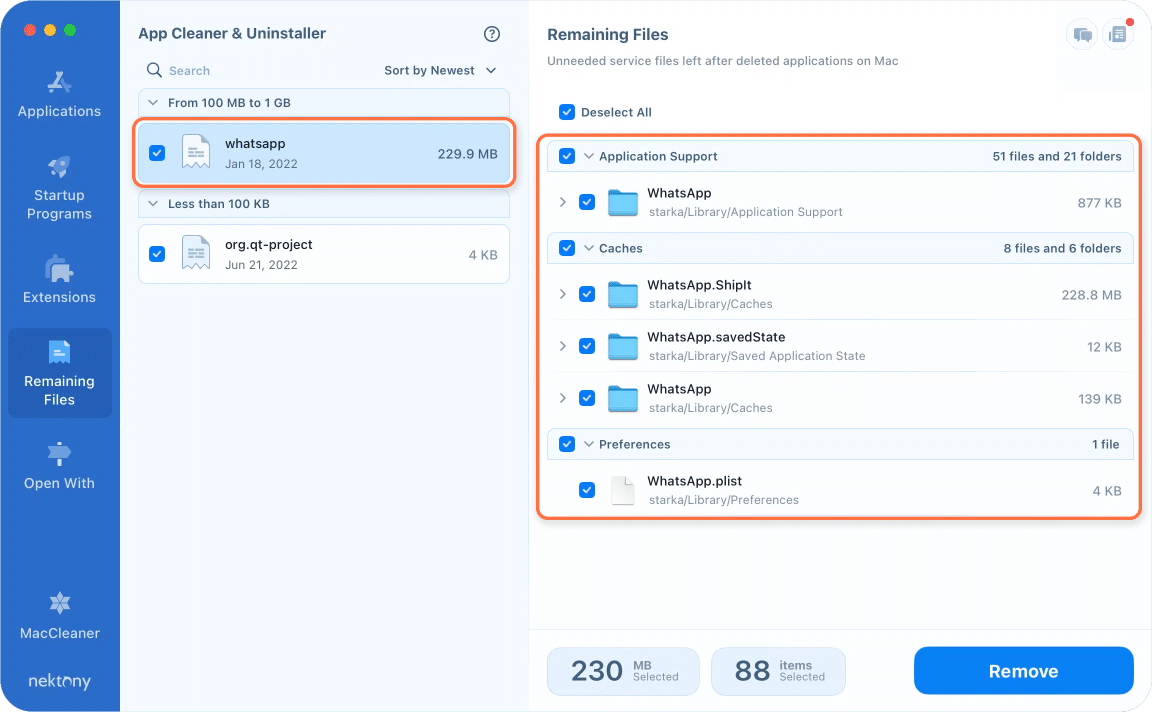Open the Open With section
This screenshot has height=712, width=1152.
(x=59, y=466)
